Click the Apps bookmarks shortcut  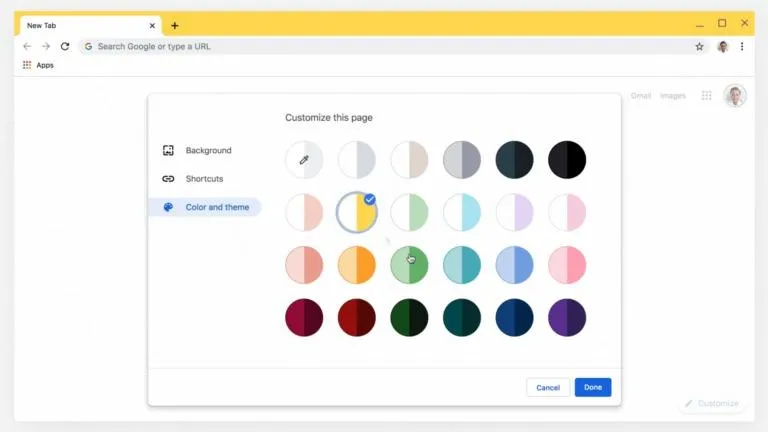(38, 65)
